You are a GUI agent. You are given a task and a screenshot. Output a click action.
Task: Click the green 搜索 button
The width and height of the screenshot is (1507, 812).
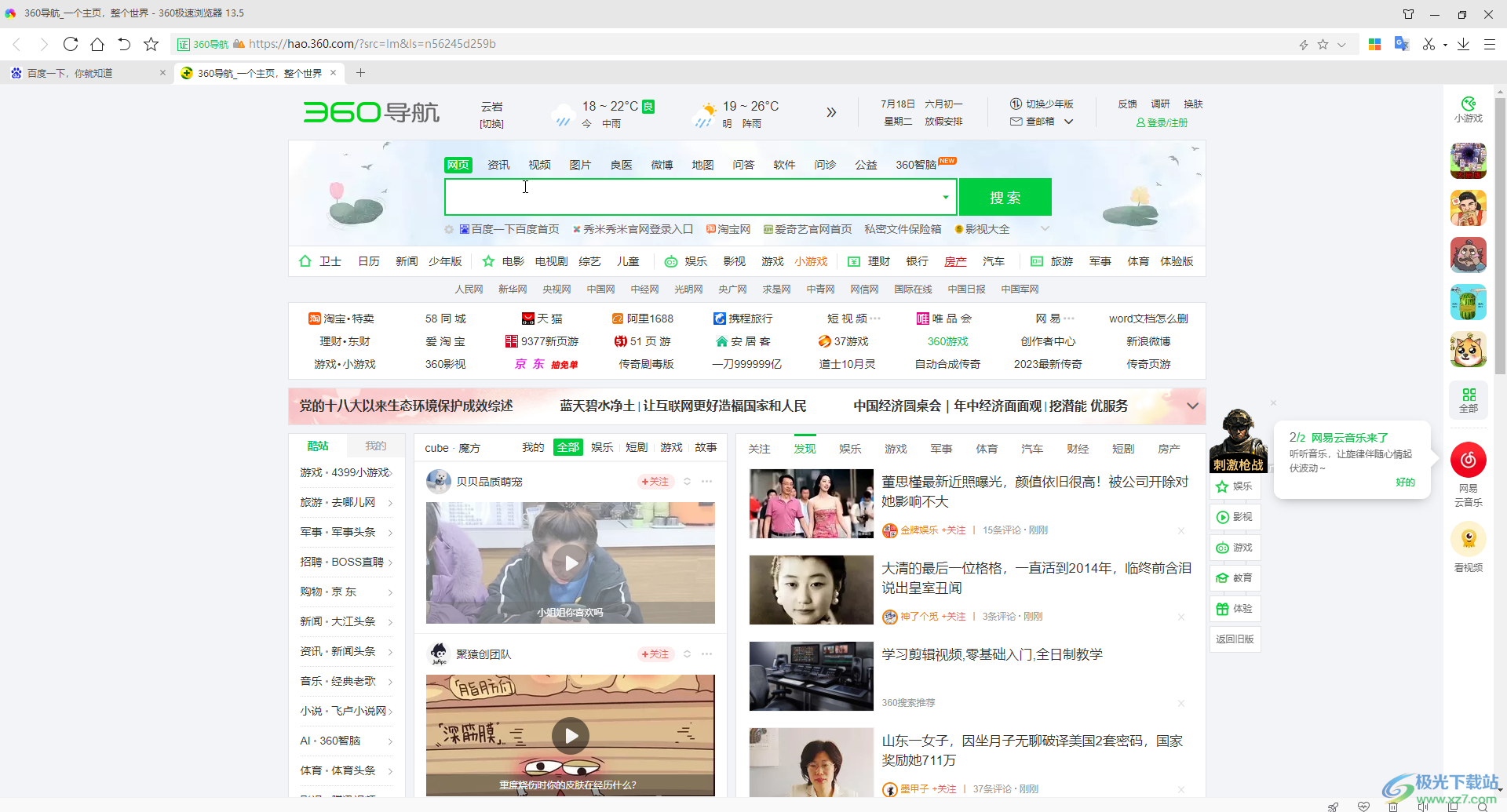[1005, 197]
